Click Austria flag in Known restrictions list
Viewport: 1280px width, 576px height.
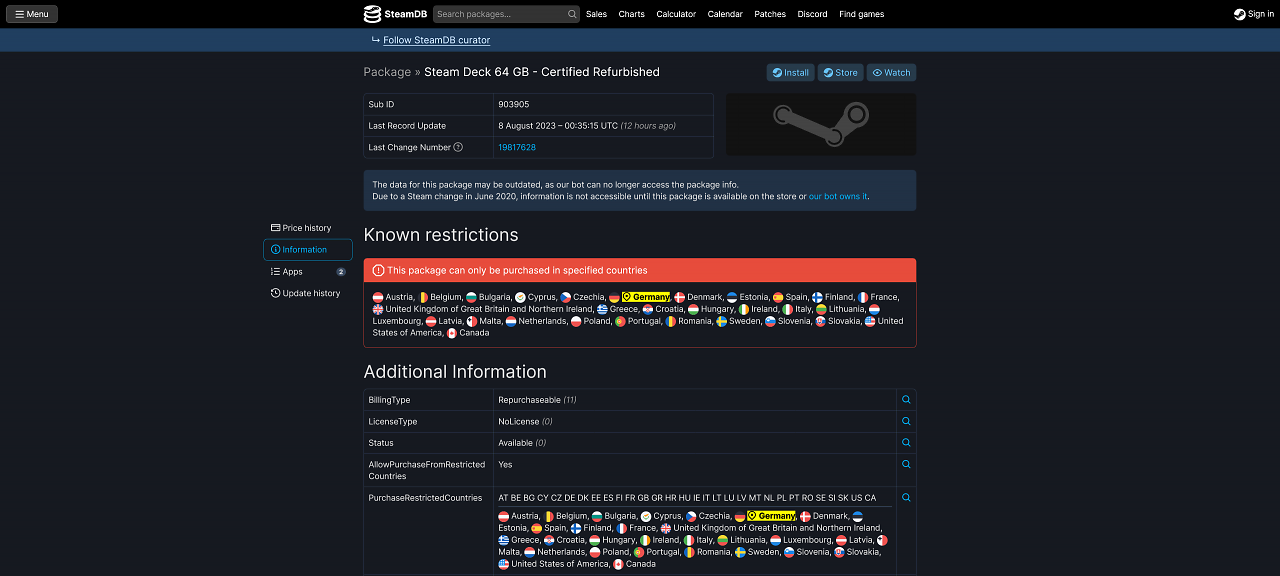[378, 297]
